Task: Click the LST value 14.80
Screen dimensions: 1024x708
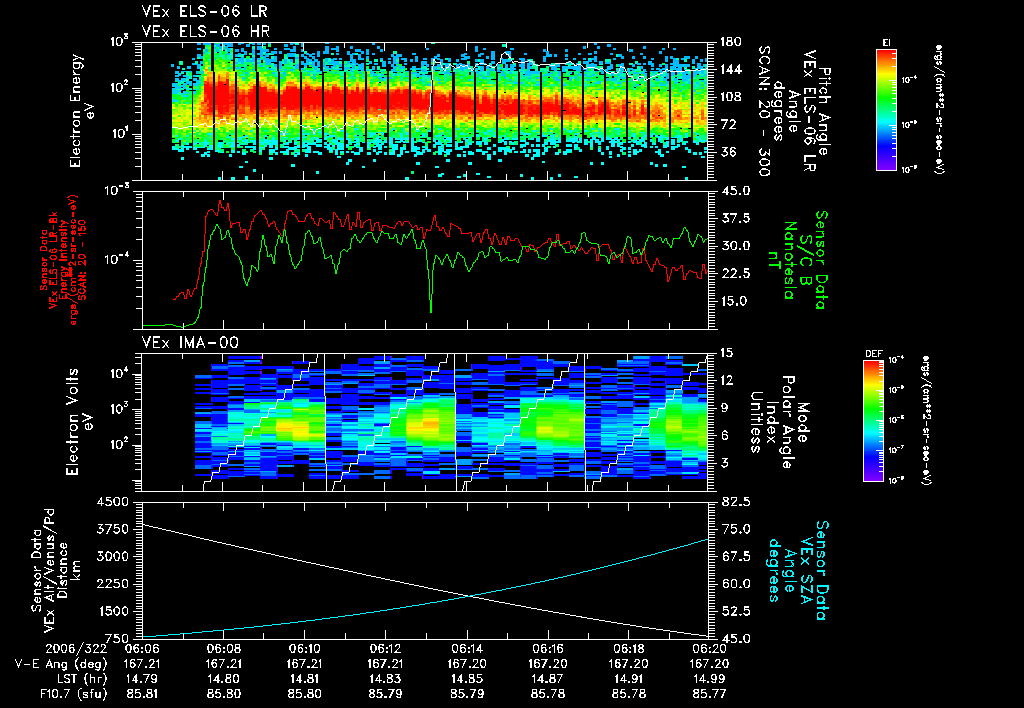Action: [x=223, y=679]
